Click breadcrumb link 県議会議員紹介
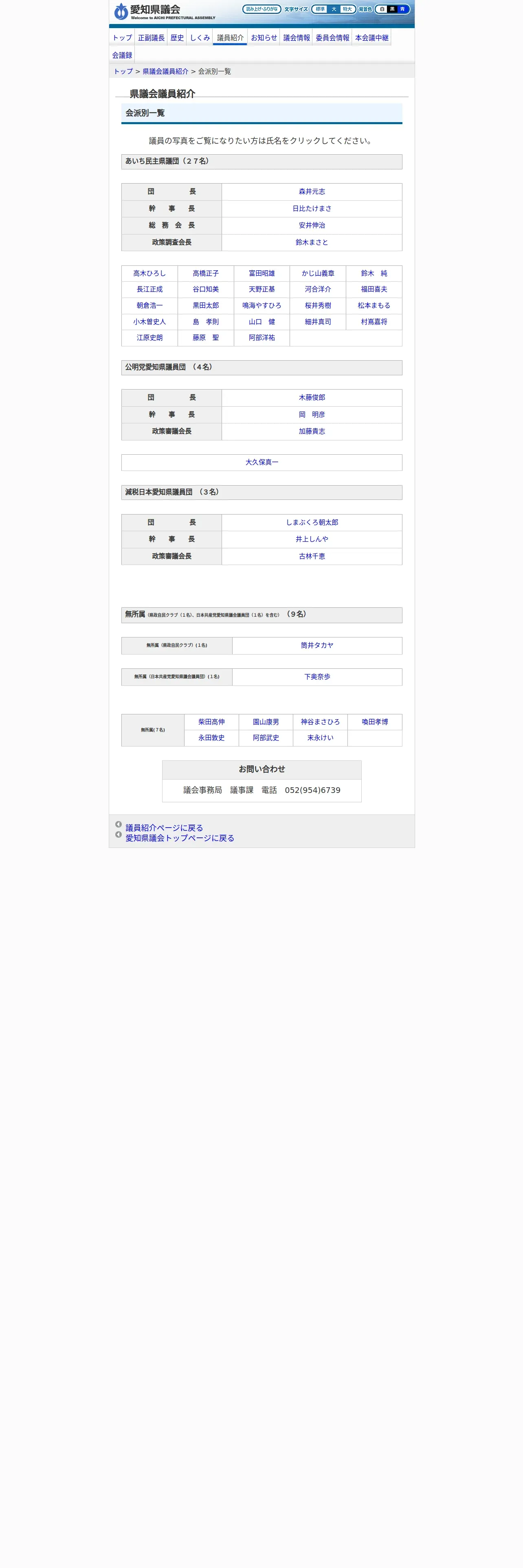This screenshot has height=1568, width=523. pyautogui.click(x=165, y=71)
